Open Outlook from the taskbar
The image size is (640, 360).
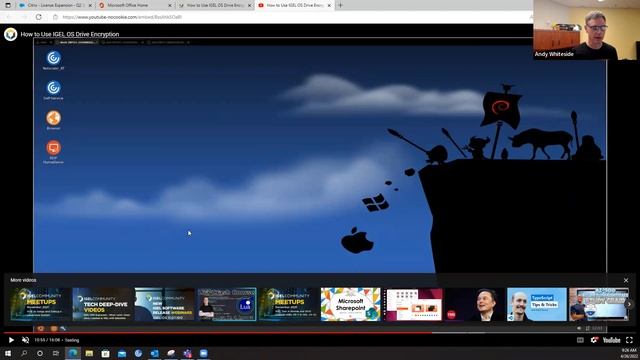click(154, 353)
